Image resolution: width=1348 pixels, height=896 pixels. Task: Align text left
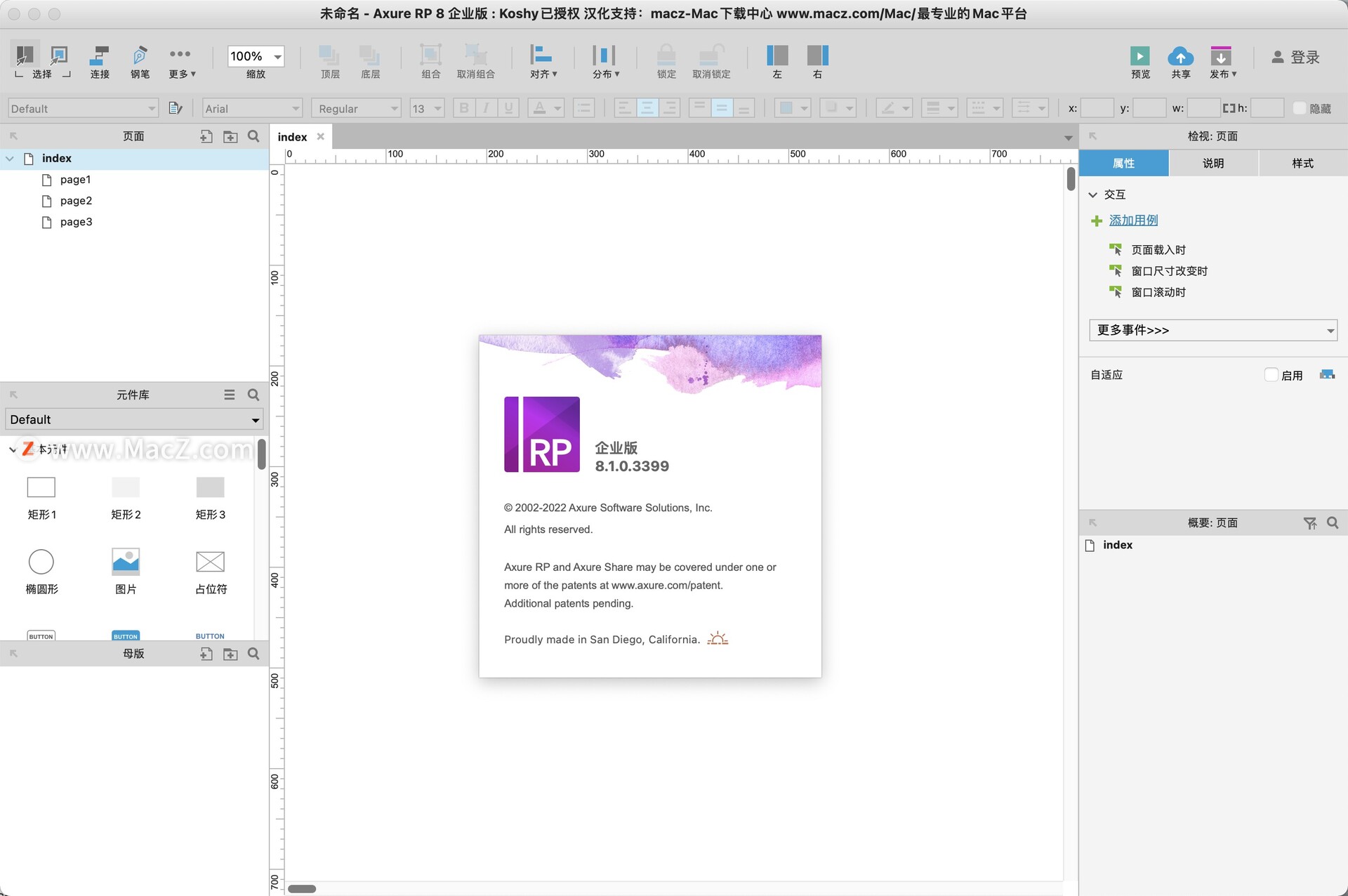[x=625, y=108]
